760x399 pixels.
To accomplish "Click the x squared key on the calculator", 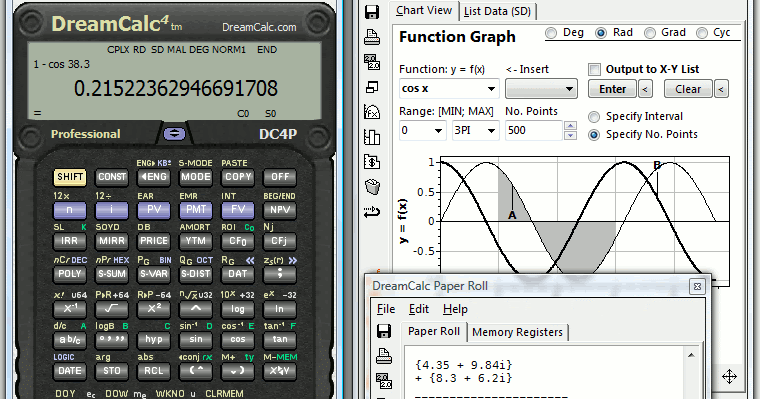I will [x=154, y=309].
